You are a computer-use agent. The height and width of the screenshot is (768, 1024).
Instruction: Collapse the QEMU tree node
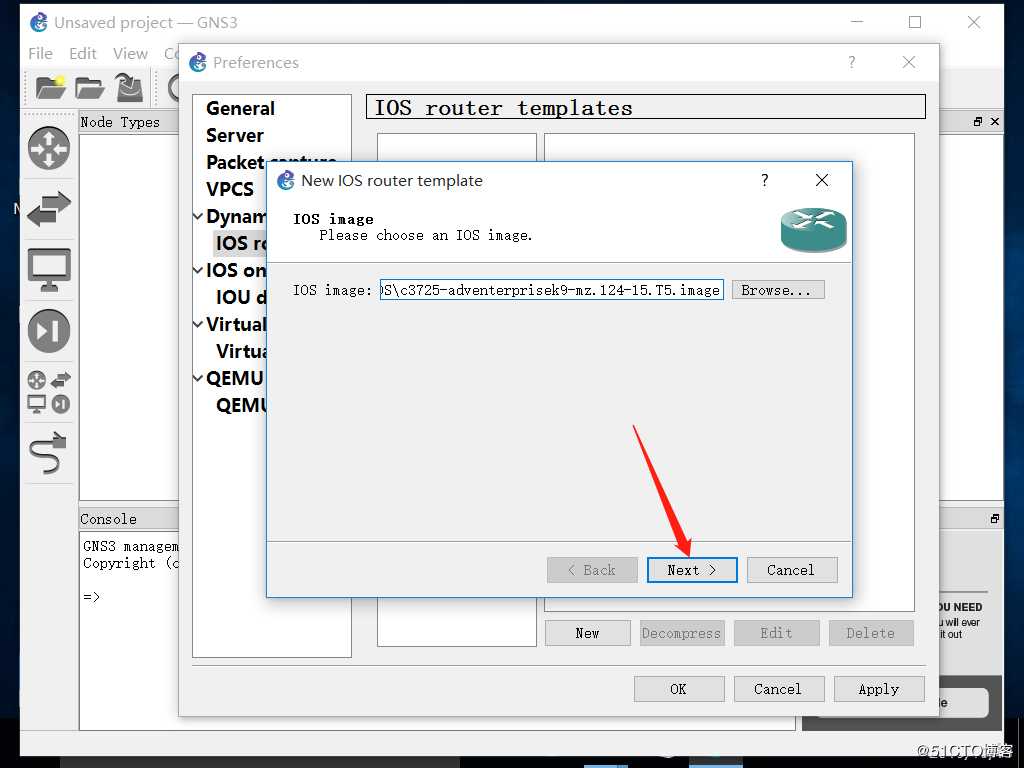199,378
